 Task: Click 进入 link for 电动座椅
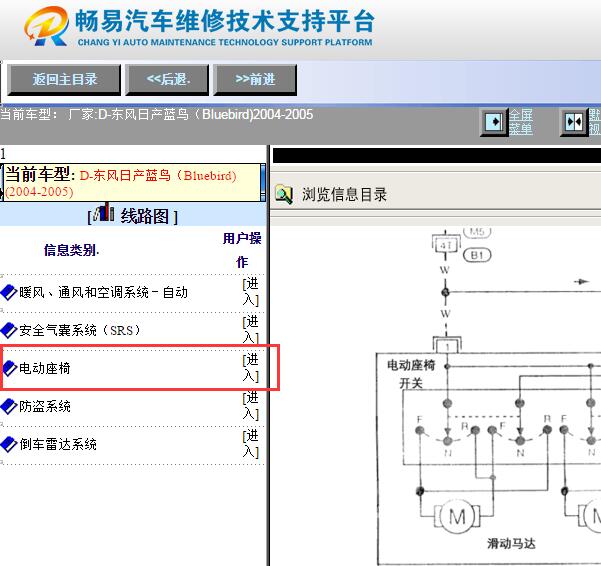click(251, 367)
